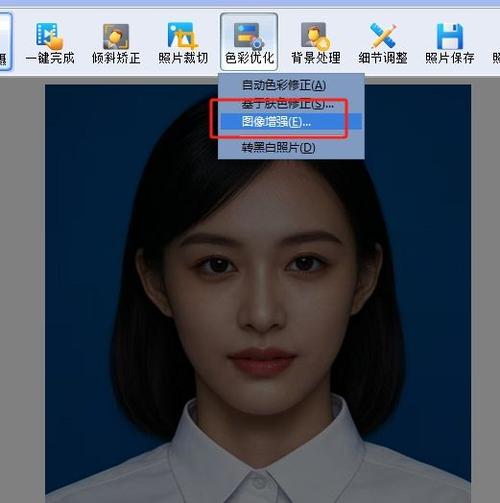500x503 pixels.
Task: Click the 色彩优化 color optimization icon
Action: [249, 35]
